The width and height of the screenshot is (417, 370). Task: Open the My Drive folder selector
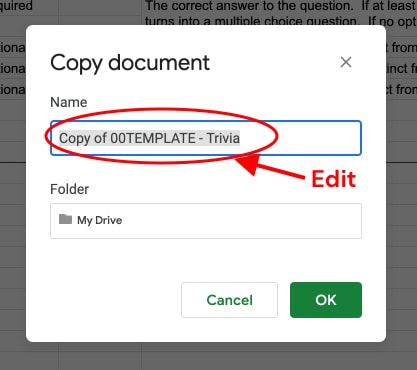click(206, 221)
